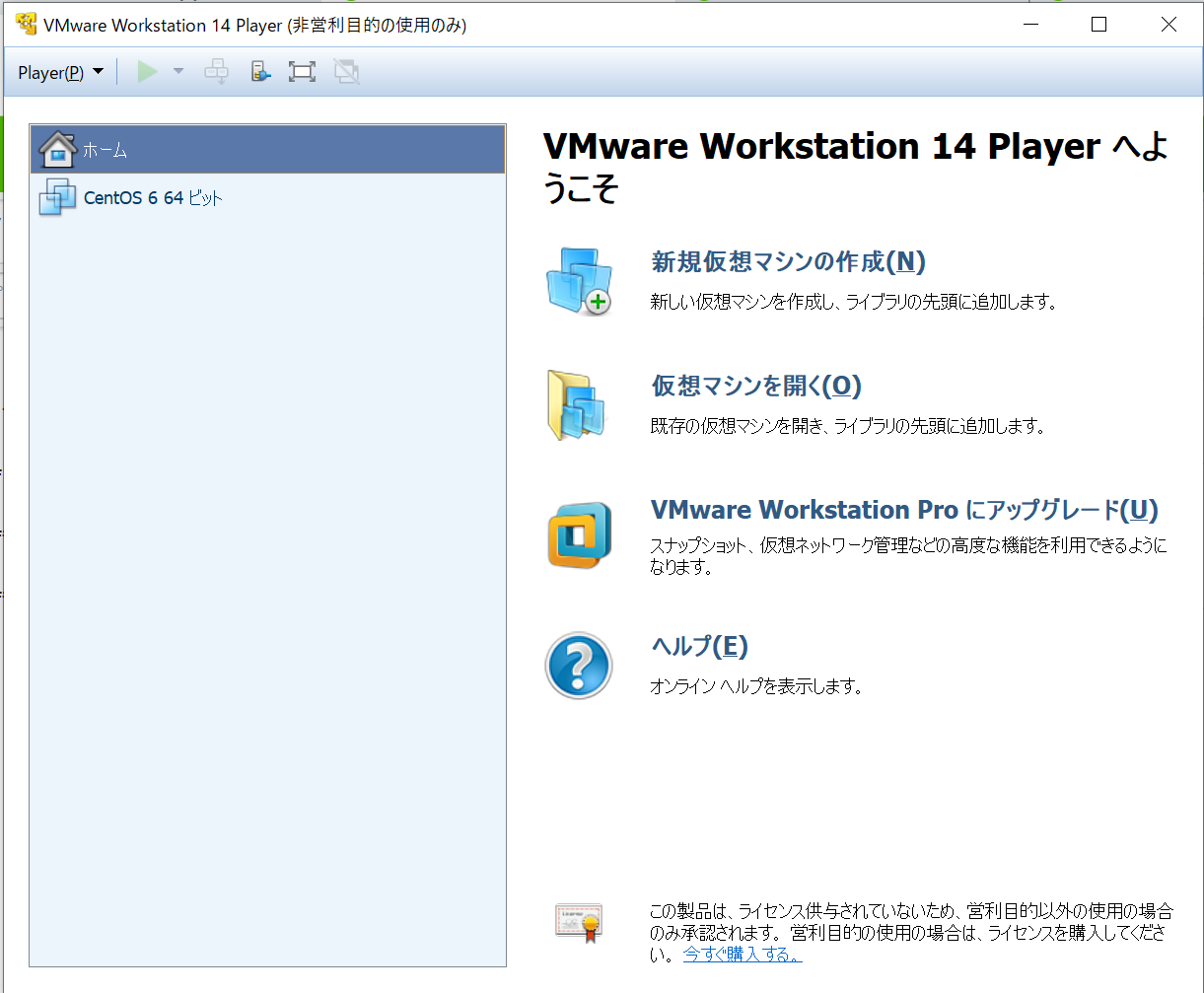The height and width of the screenshot is (993, 1204).
Task: Click the new virtual machine creation icon
Action: 578,282
